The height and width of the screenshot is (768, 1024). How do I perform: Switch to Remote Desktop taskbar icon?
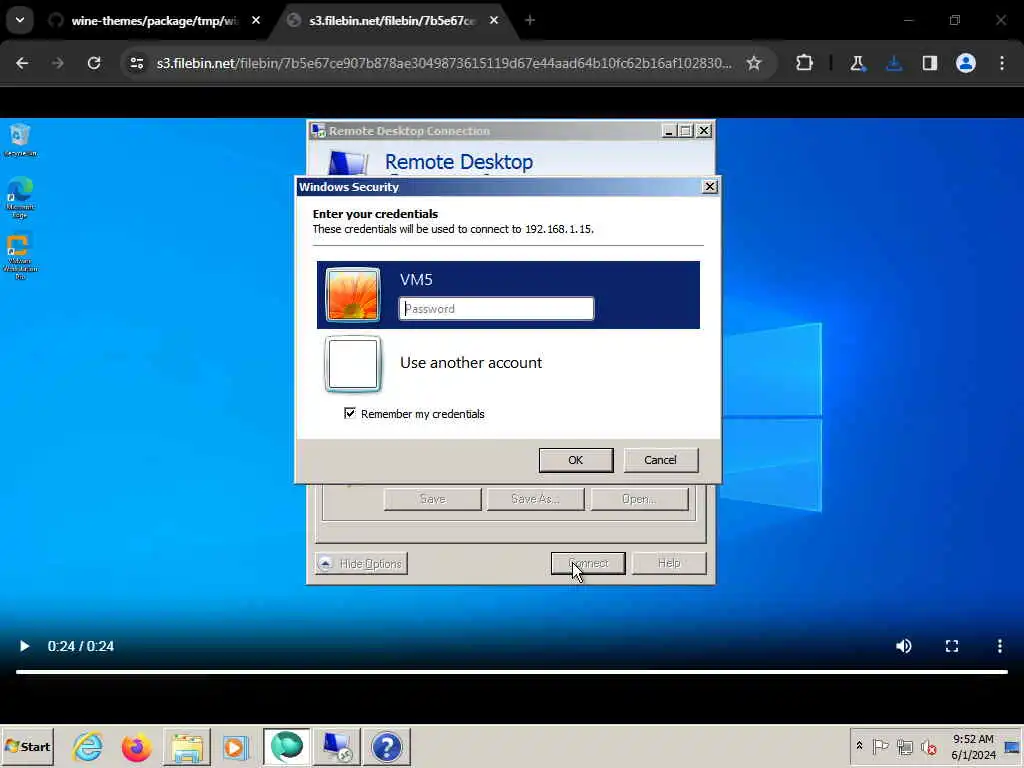[337, 746]
